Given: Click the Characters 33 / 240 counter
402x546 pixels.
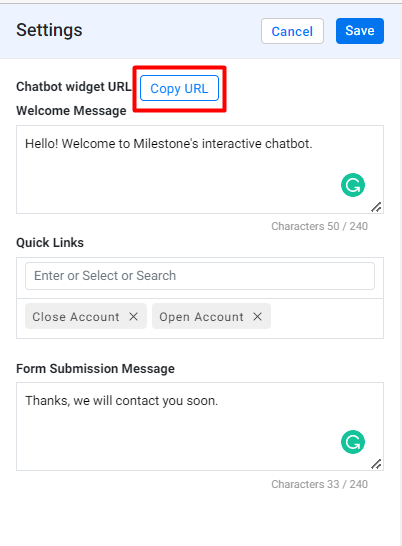Looking at the screenshot, I should (x=319, y=484).
